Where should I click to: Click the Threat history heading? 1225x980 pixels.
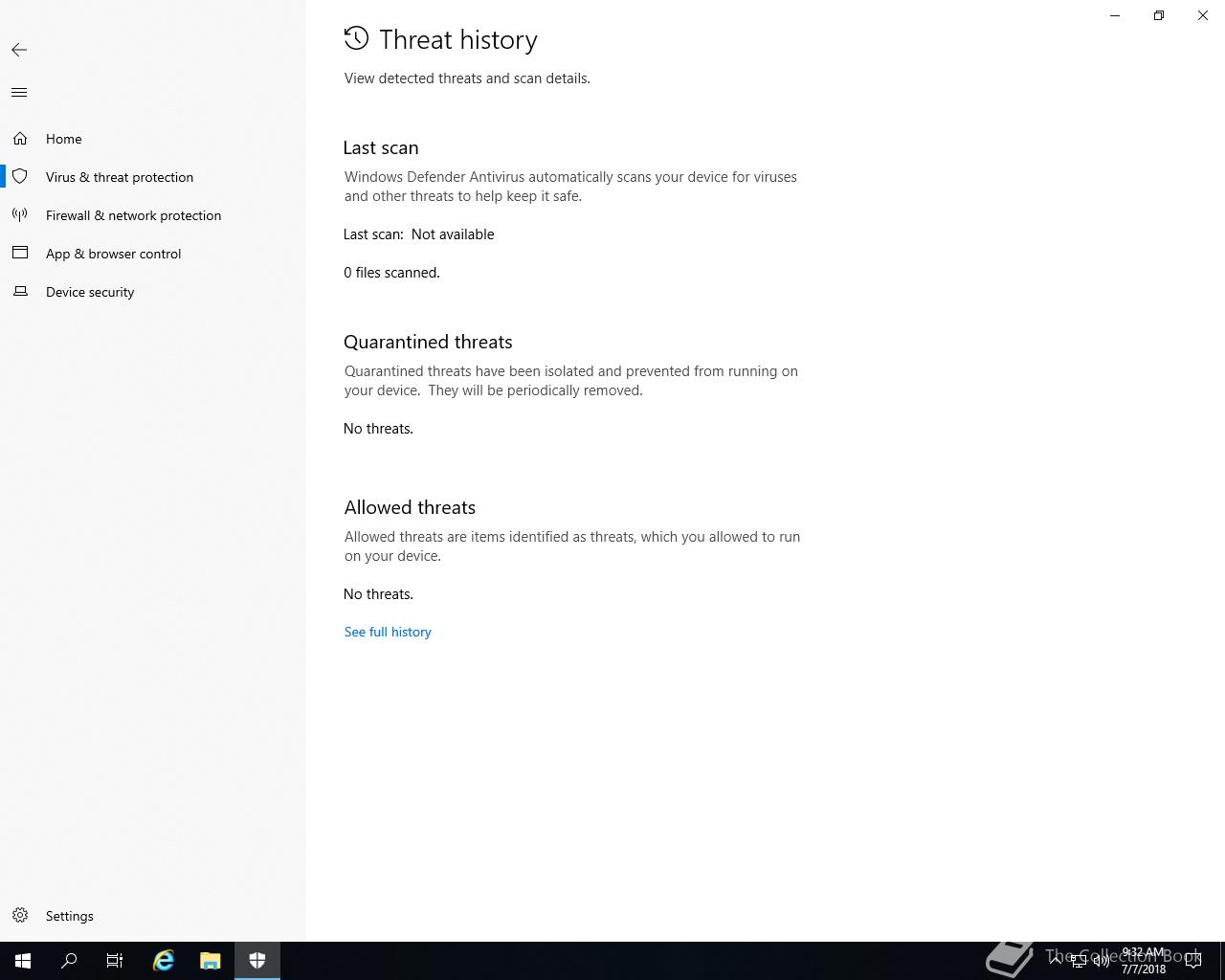[x=458, y=39]
